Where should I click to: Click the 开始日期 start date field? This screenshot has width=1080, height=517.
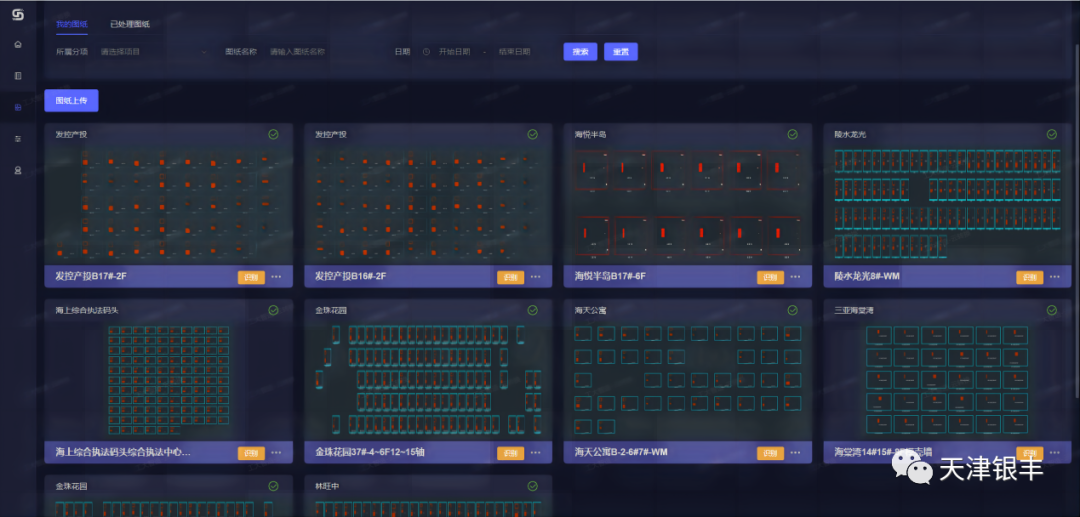coord(455,52)
